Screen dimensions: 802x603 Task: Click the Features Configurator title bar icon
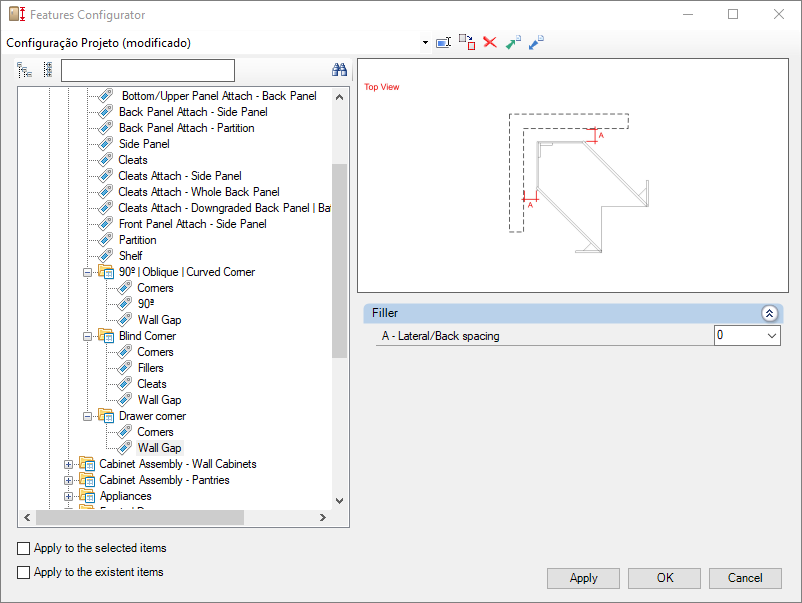point(17,14)
